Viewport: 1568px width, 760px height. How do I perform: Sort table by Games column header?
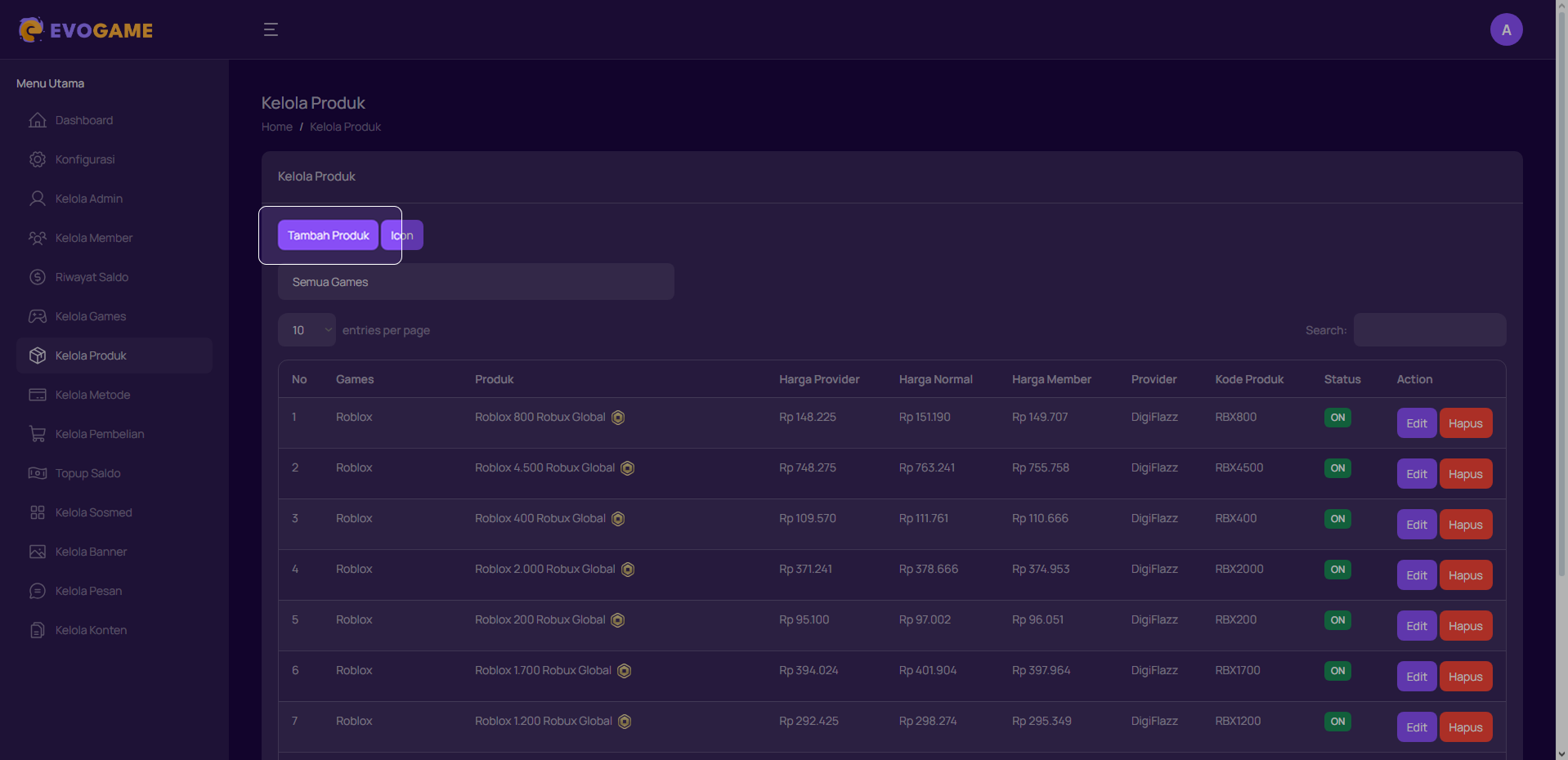click(x=355, y=379)
